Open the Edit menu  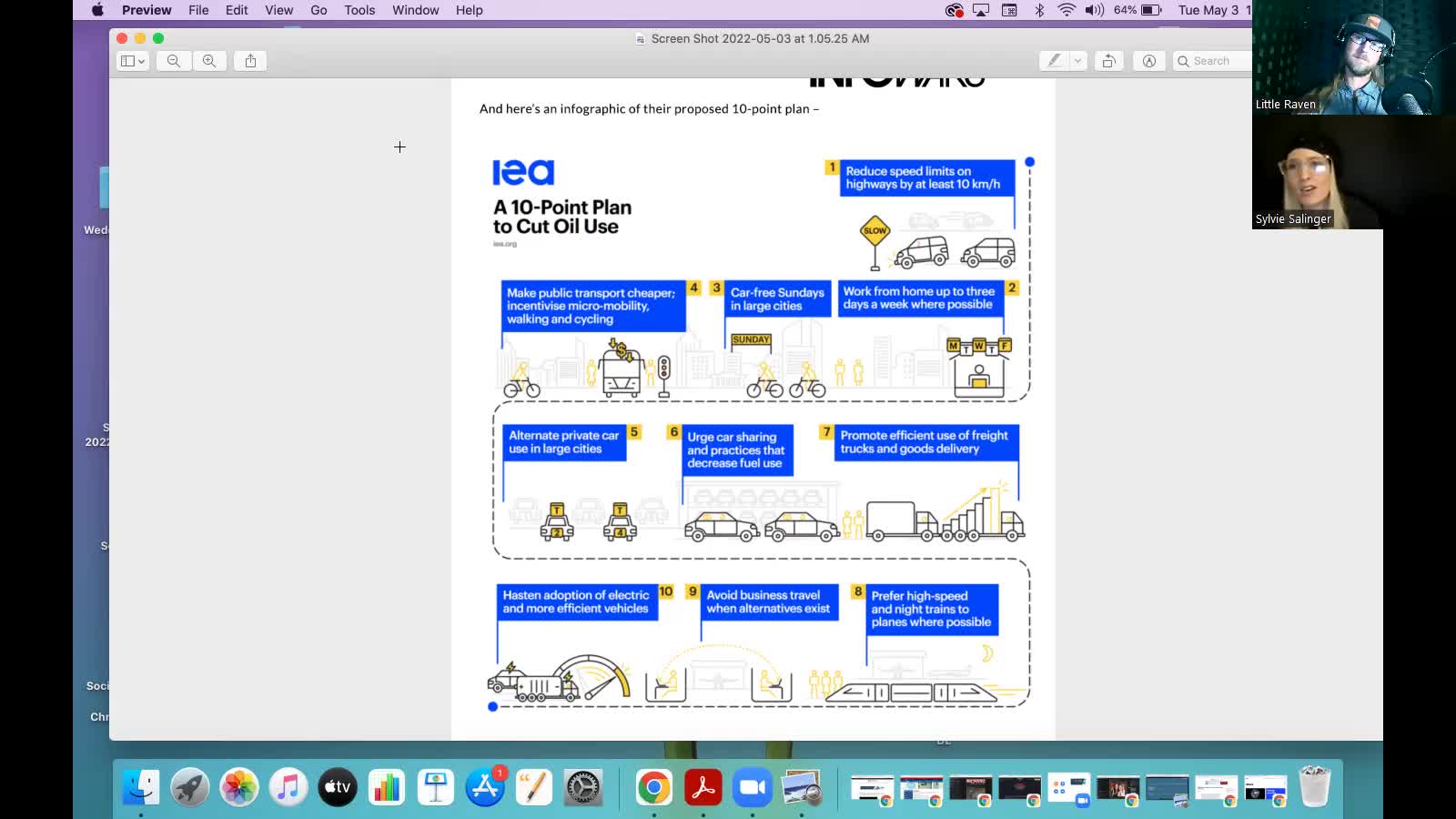tap(237, 10)
